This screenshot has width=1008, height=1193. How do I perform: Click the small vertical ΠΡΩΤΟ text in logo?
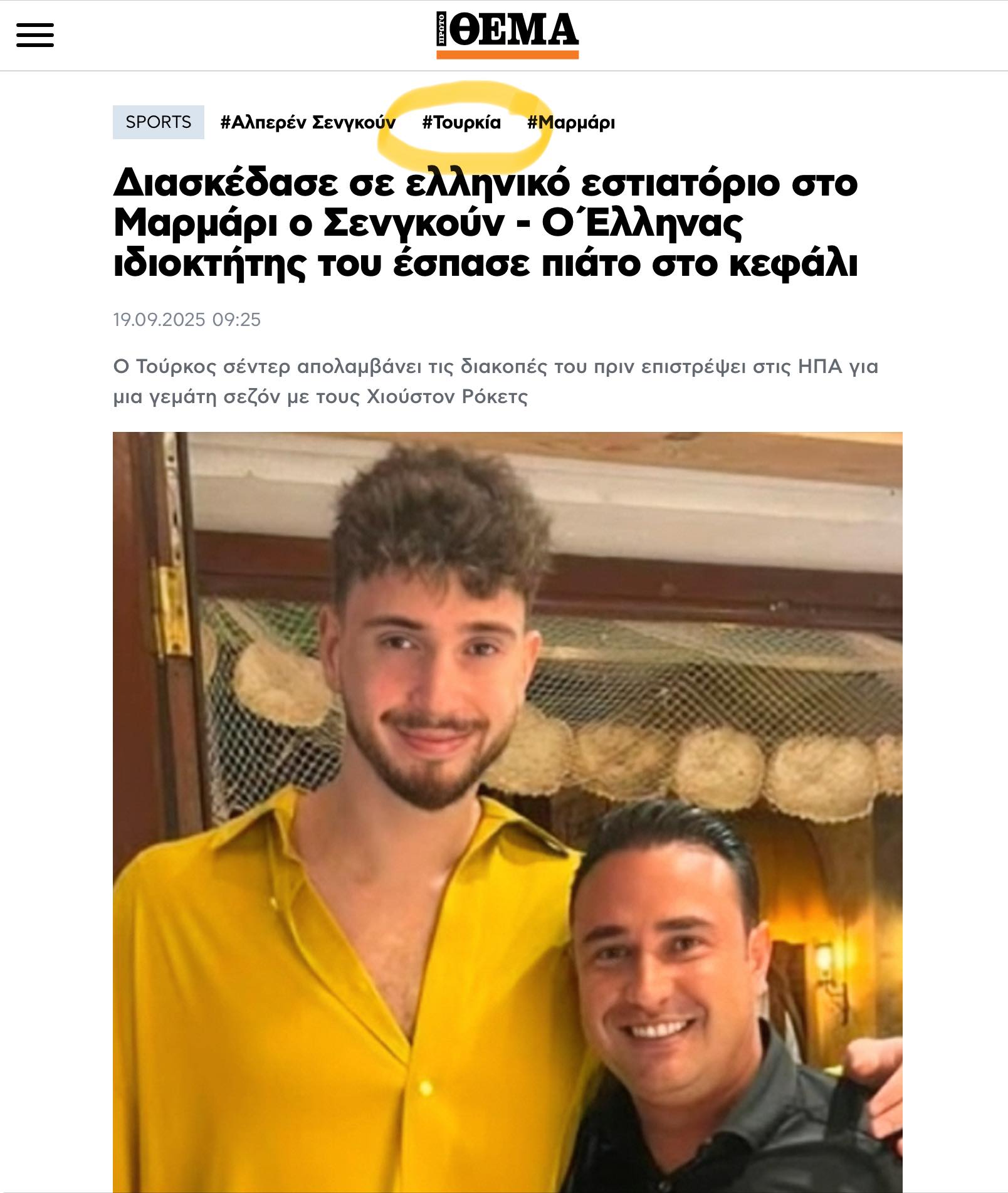(441, 29)
